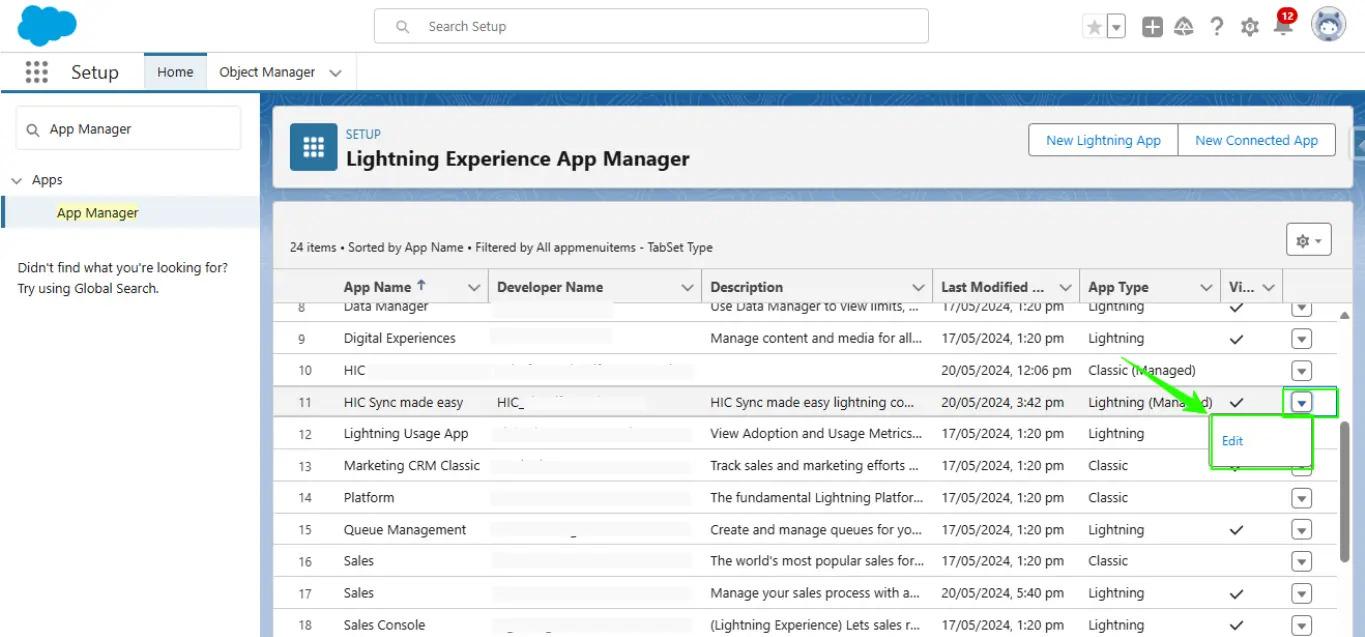This screenshot has height=637, width=1365.
Task: Open App Type column options chevron
Action: pos(1206,288)
